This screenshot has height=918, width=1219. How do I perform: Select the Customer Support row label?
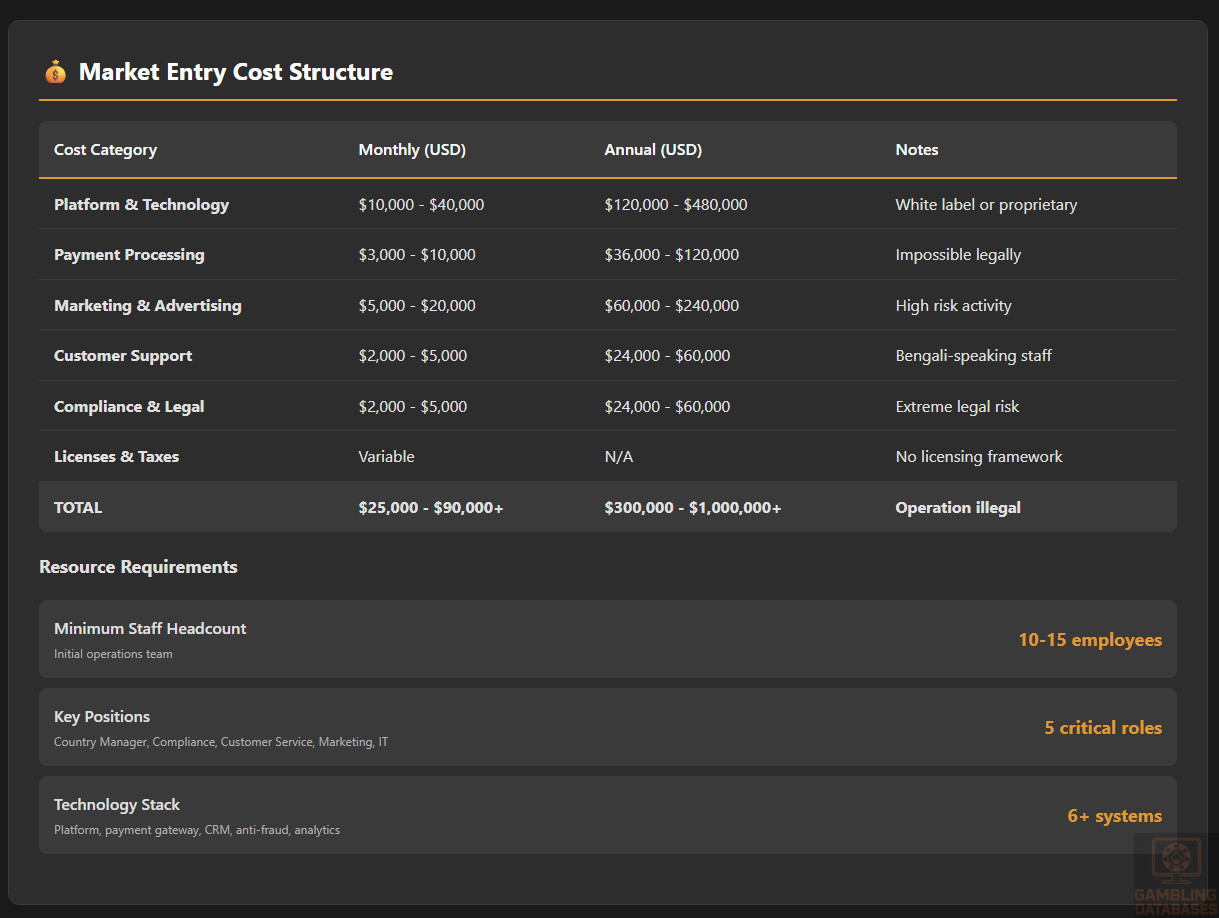[123, 356]
